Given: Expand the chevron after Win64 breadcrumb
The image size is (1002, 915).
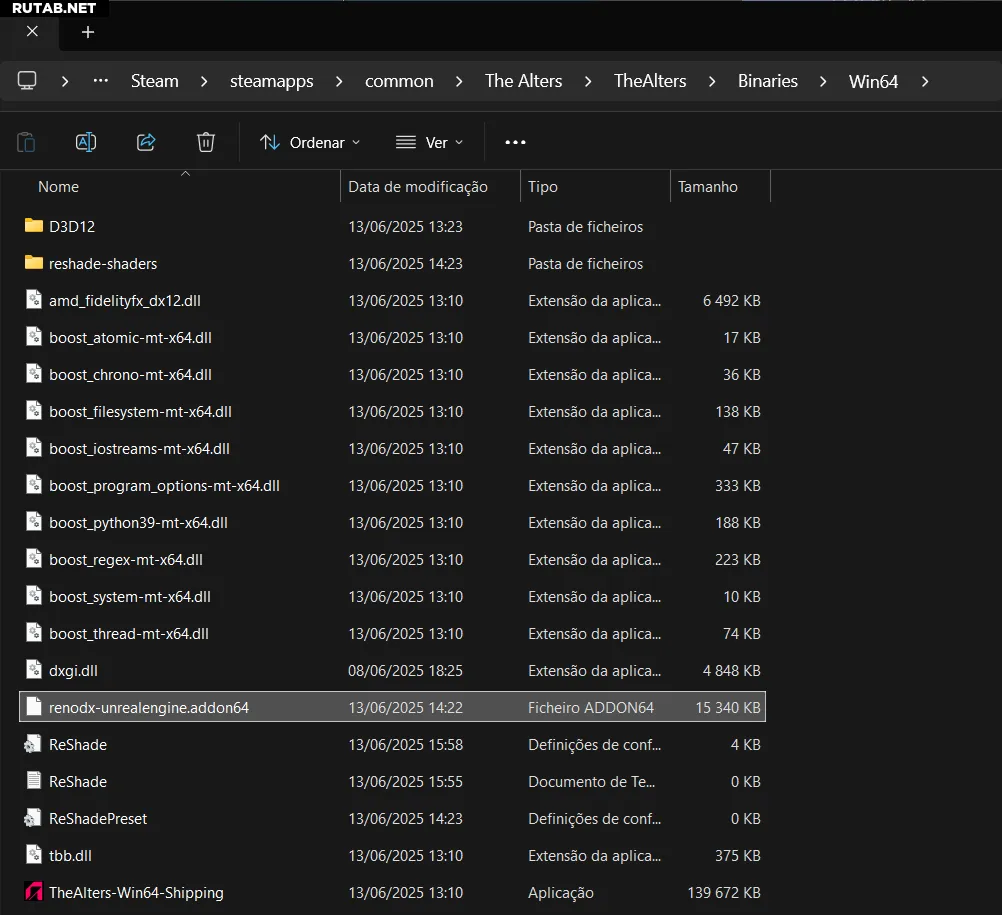Looking at the screenshot, I should point(925,81).
